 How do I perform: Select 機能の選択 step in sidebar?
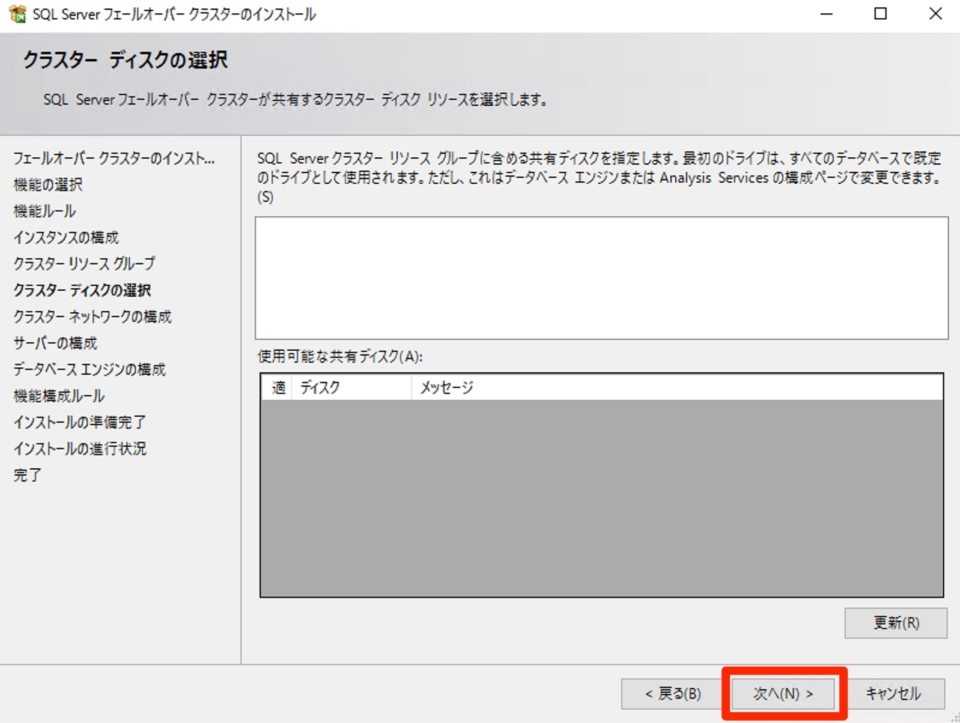[48, 185]
